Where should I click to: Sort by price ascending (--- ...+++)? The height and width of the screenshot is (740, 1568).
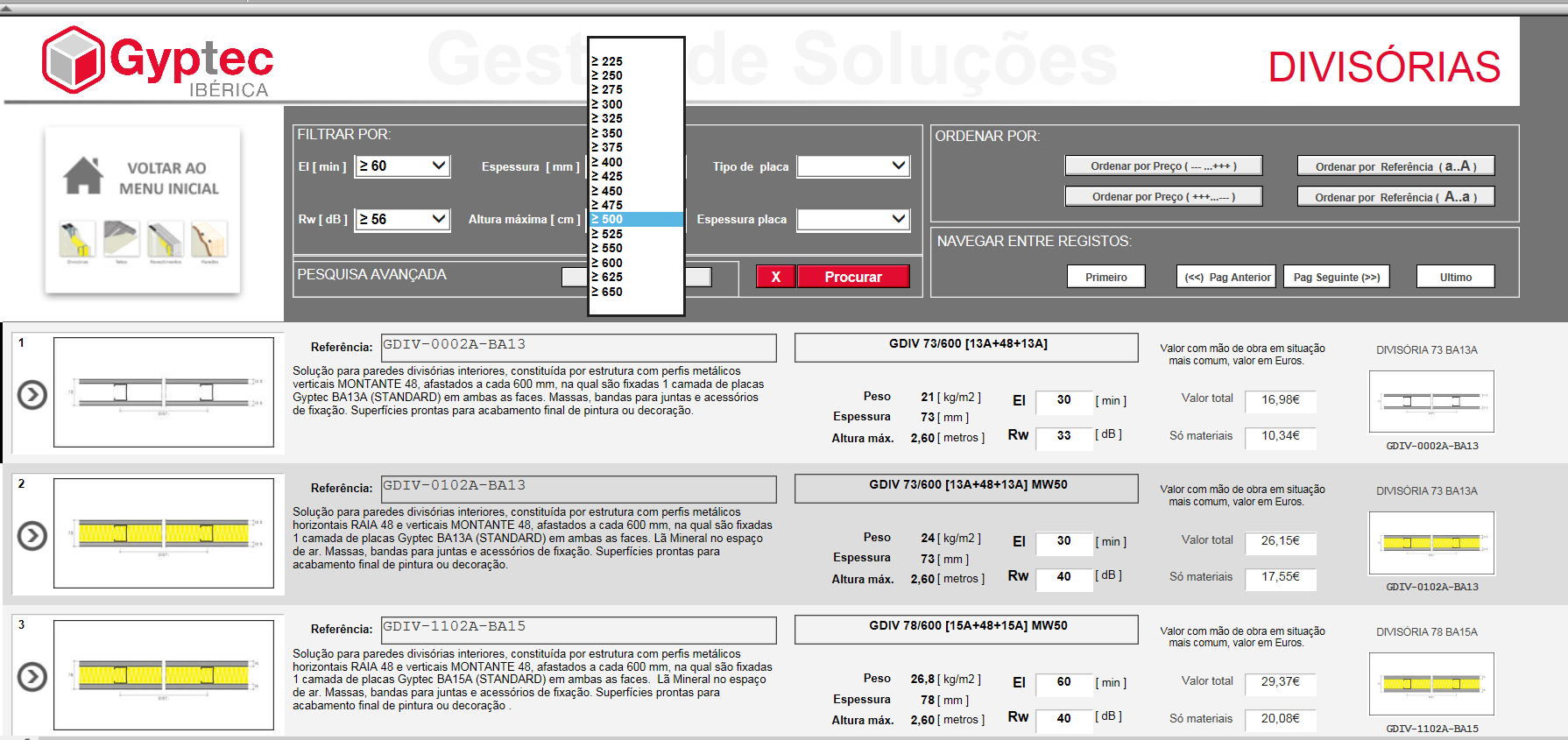(1163, 166)
